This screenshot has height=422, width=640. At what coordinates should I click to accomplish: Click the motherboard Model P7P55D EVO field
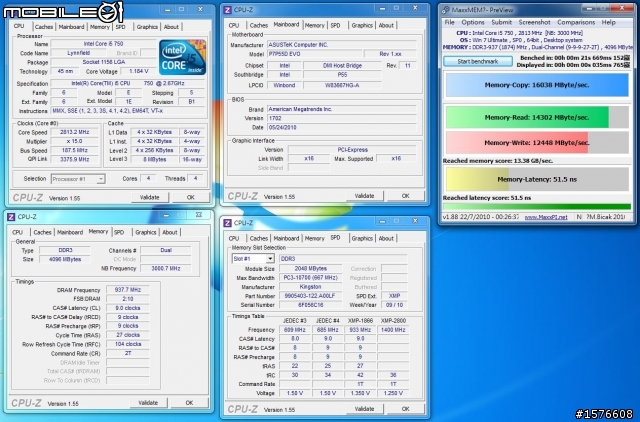314,54
